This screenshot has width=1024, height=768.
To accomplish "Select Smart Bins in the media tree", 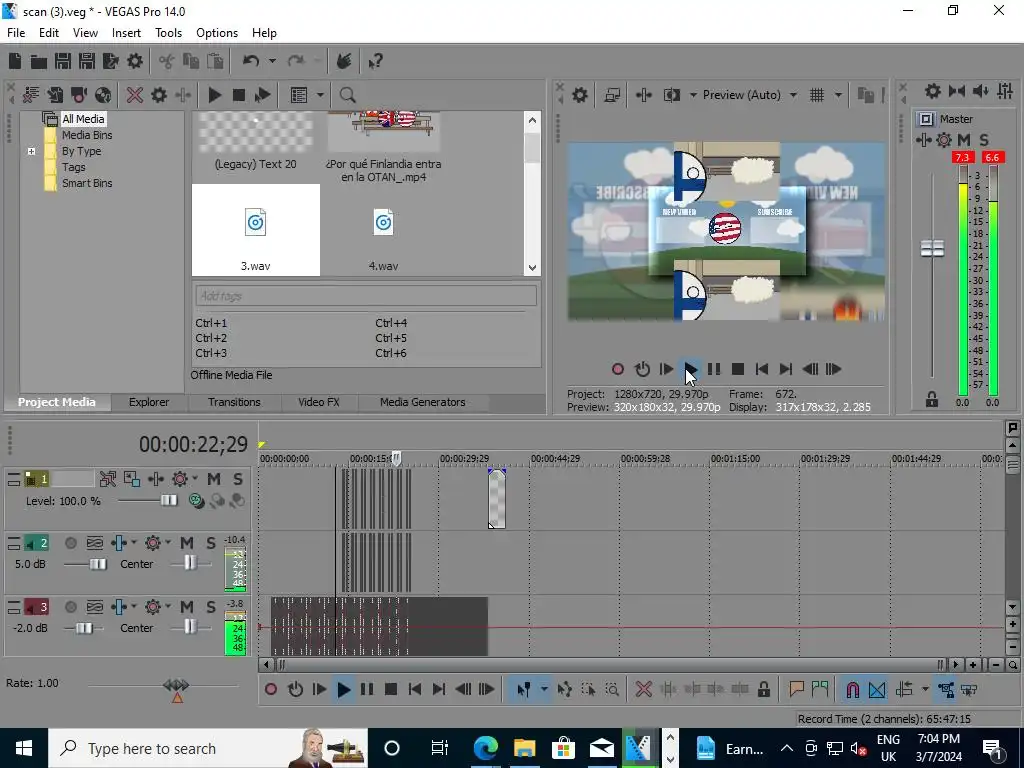I will click(87, 184).
